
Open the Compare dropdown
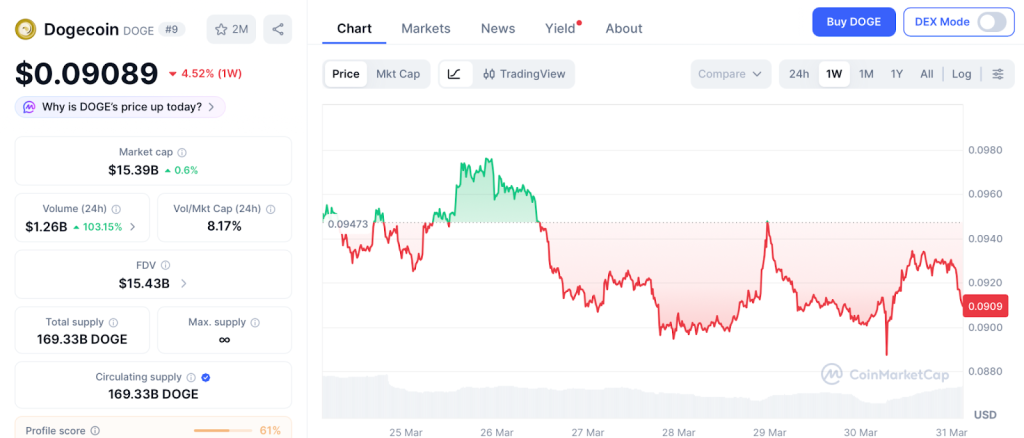(x=730, y=74)
